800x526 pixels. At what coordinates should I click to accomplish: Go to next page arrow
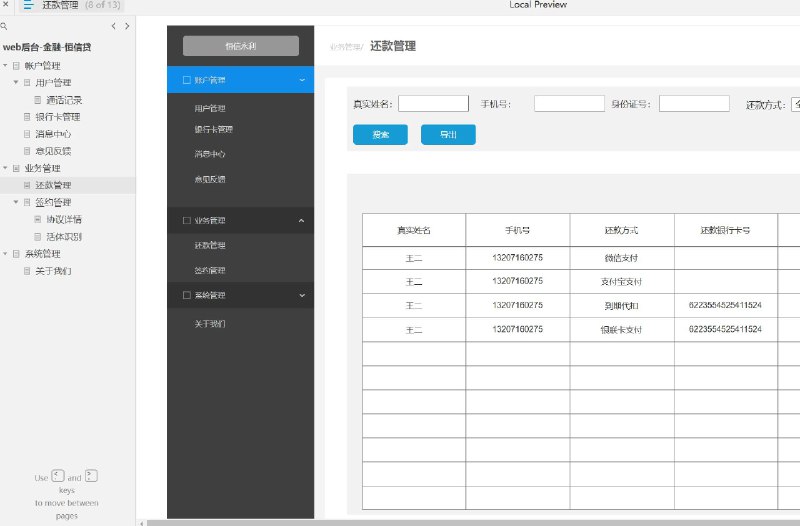point(127,26)
